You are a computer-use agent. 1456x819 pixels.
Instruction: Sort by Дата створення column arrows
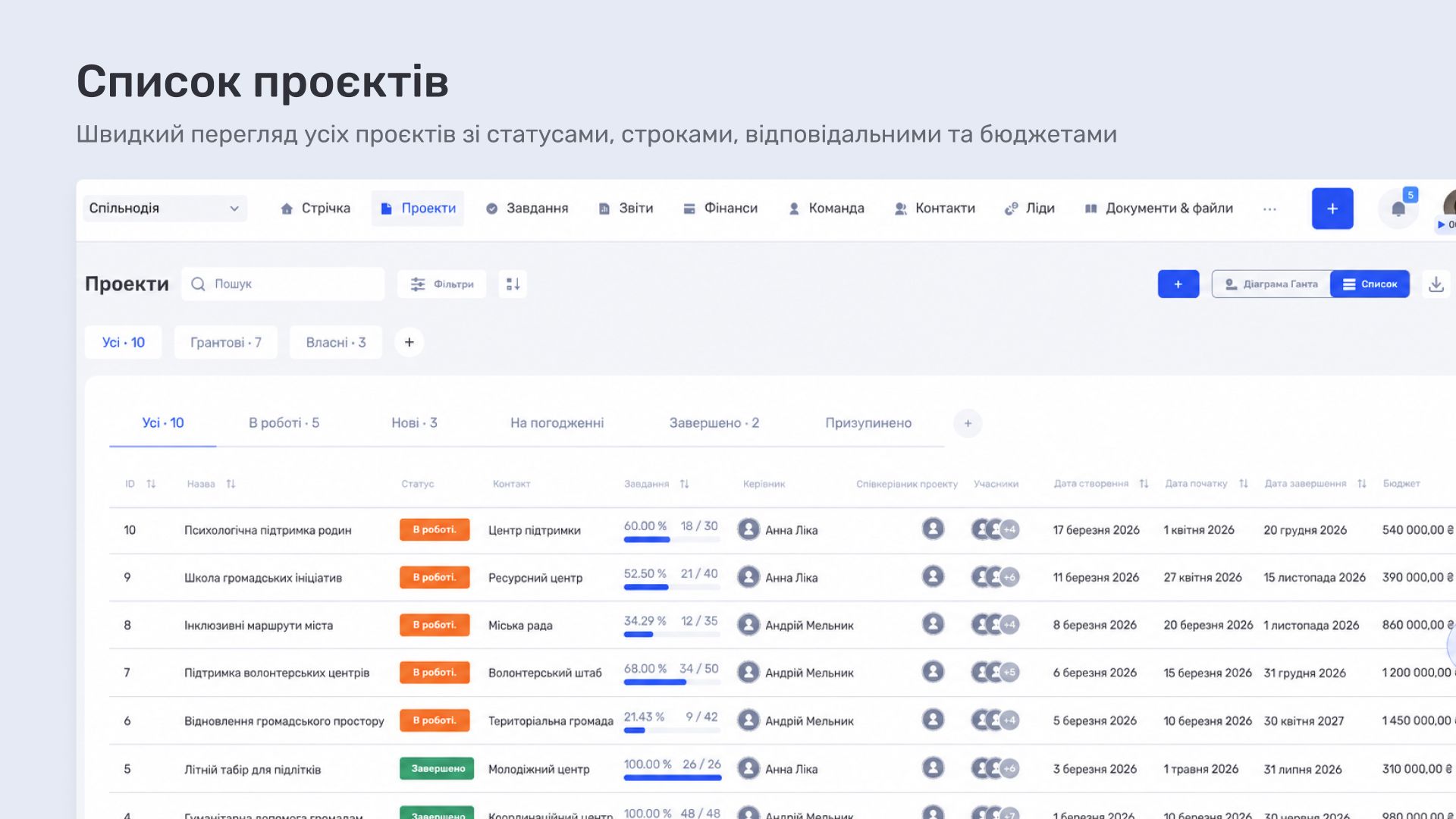1144,484
